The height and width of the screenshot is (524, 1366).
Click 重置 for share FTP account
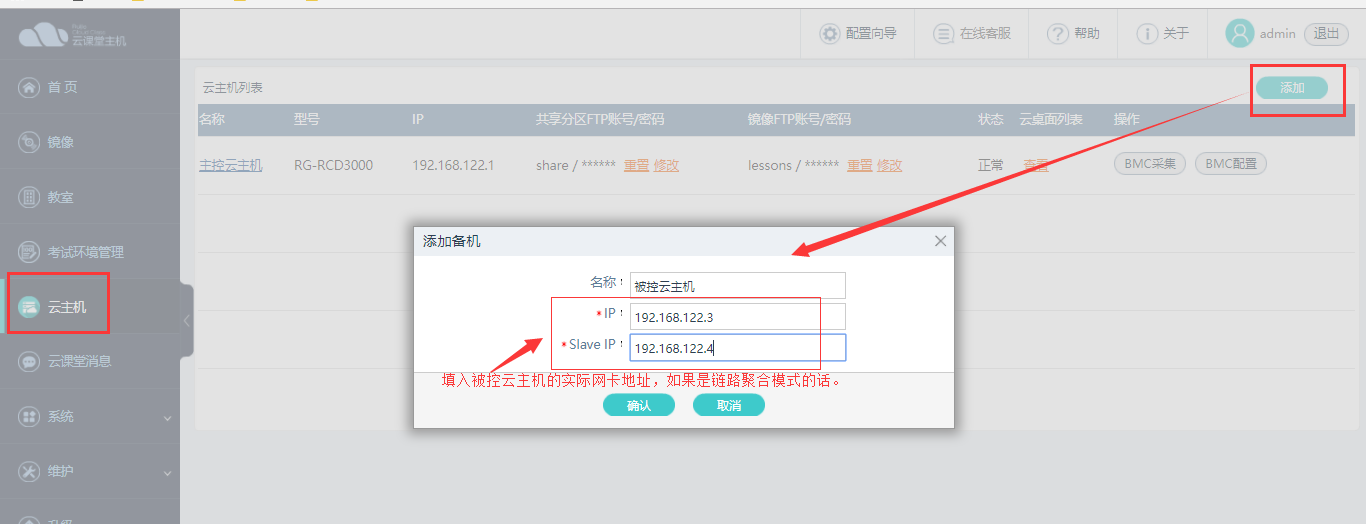click(636, 165)
